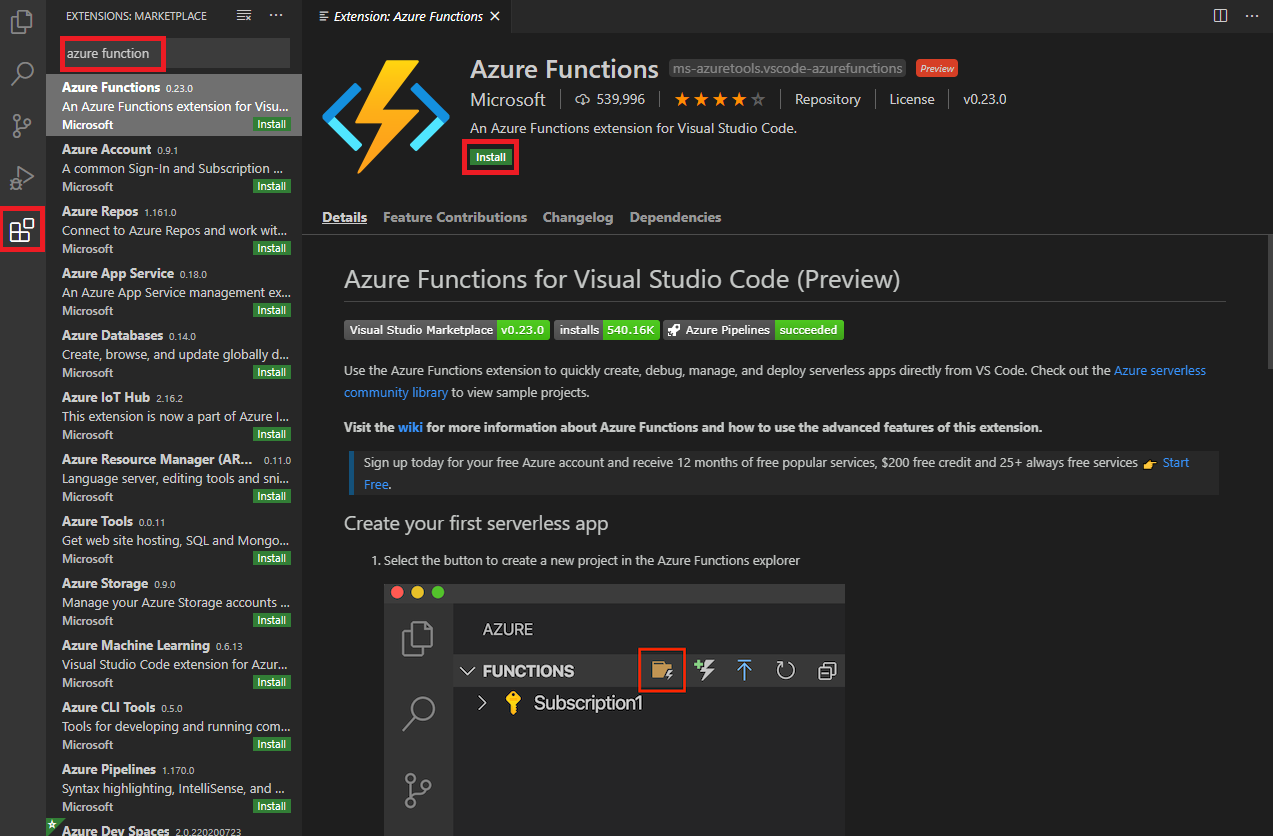Install the Azure IoT Hub extension
The height and width of the screenshot is (836, 1273).
(272, 435)
